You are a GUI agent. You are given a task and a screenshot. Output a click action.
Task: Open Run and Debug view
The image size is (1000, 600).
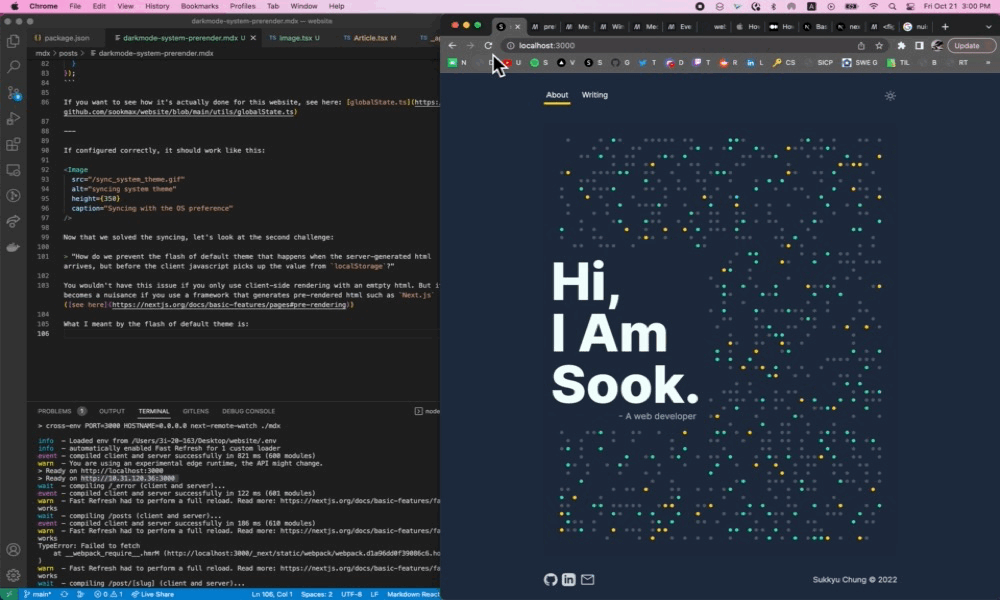pos(13,119)
